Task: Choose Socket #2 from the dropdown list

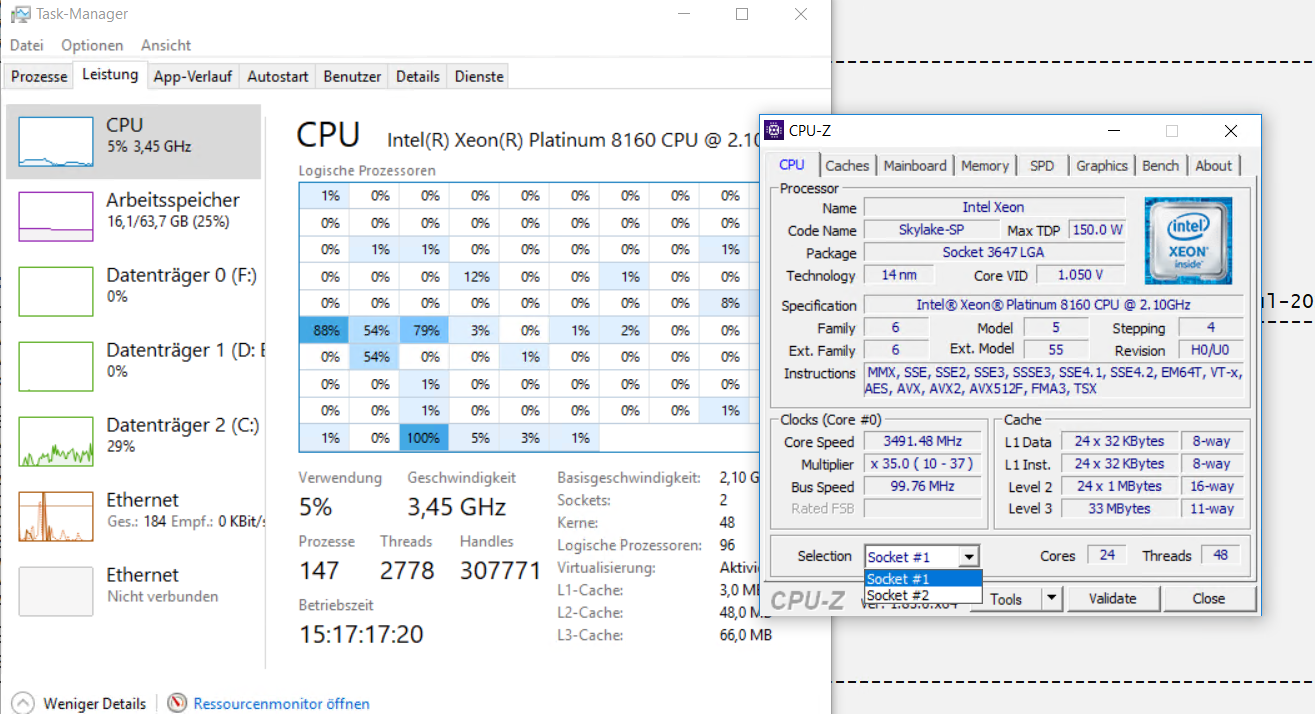Action: [923, 595]
